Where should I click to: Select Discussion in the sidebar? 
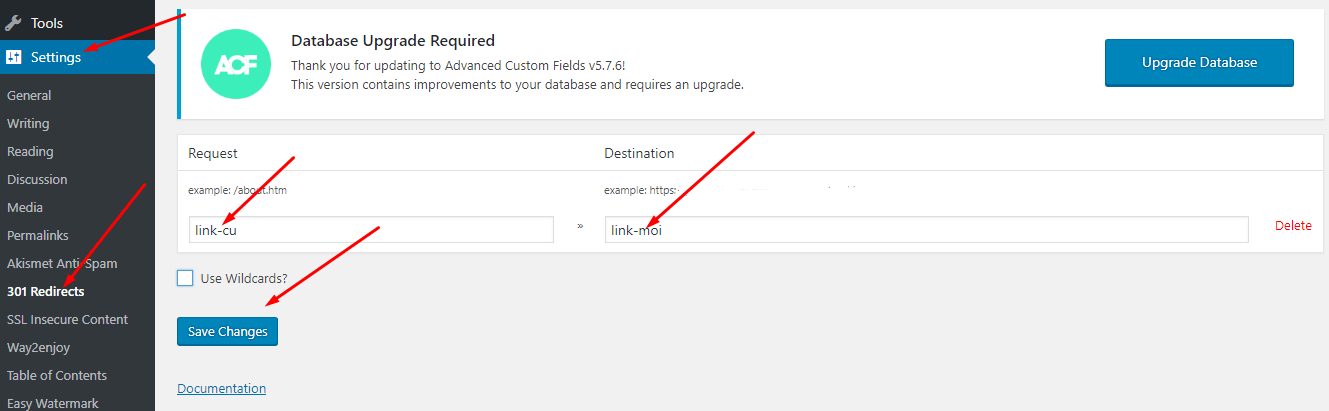point(37,180)
